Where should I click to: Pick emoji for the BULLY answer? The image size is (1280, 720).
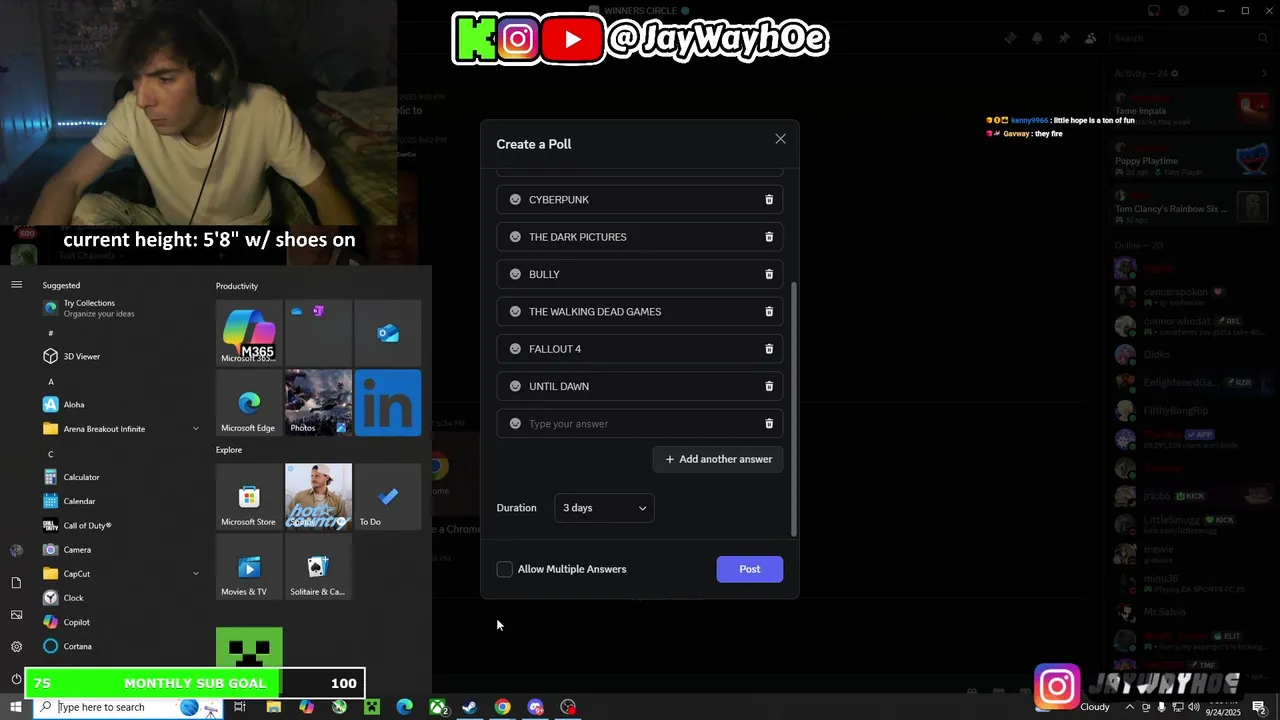pyautogui.click(x=515, y=274)
